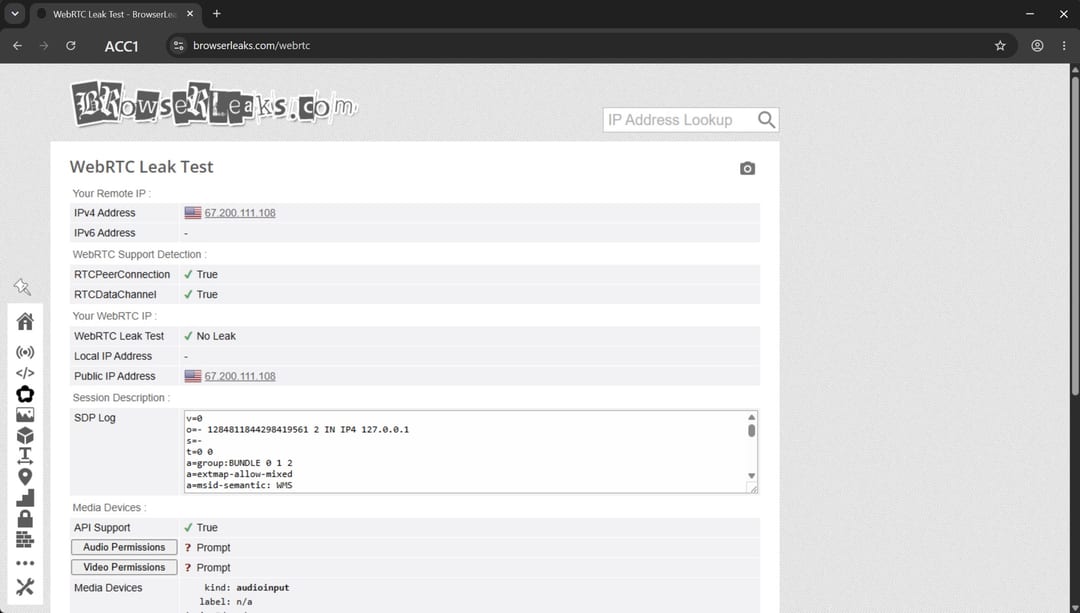Go to the home icon in sidebar

click(x=25, y=322)
